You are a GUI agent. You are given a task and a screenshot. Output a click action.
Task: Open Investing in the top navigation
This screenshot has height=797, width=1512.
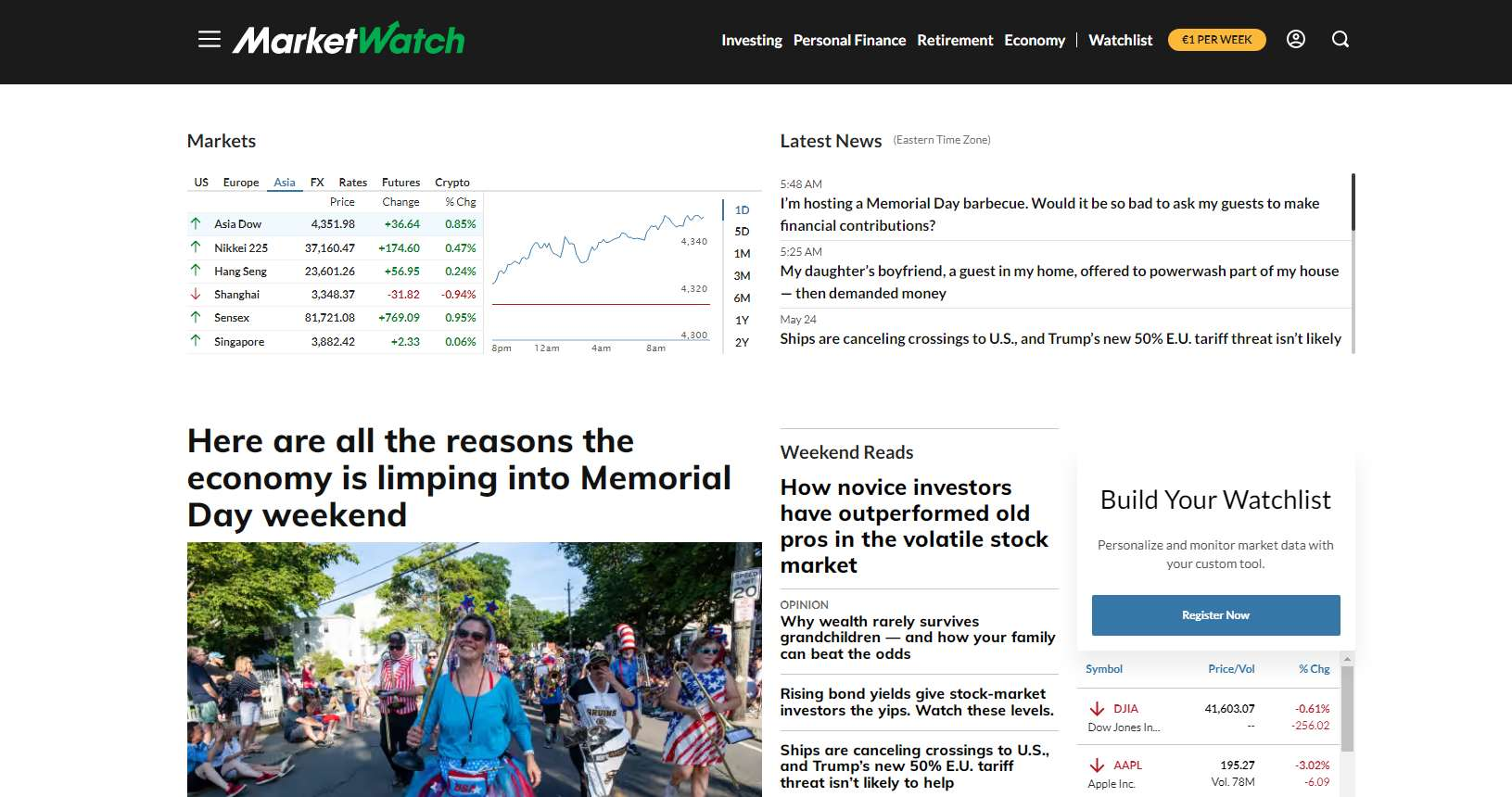[752, 40]
